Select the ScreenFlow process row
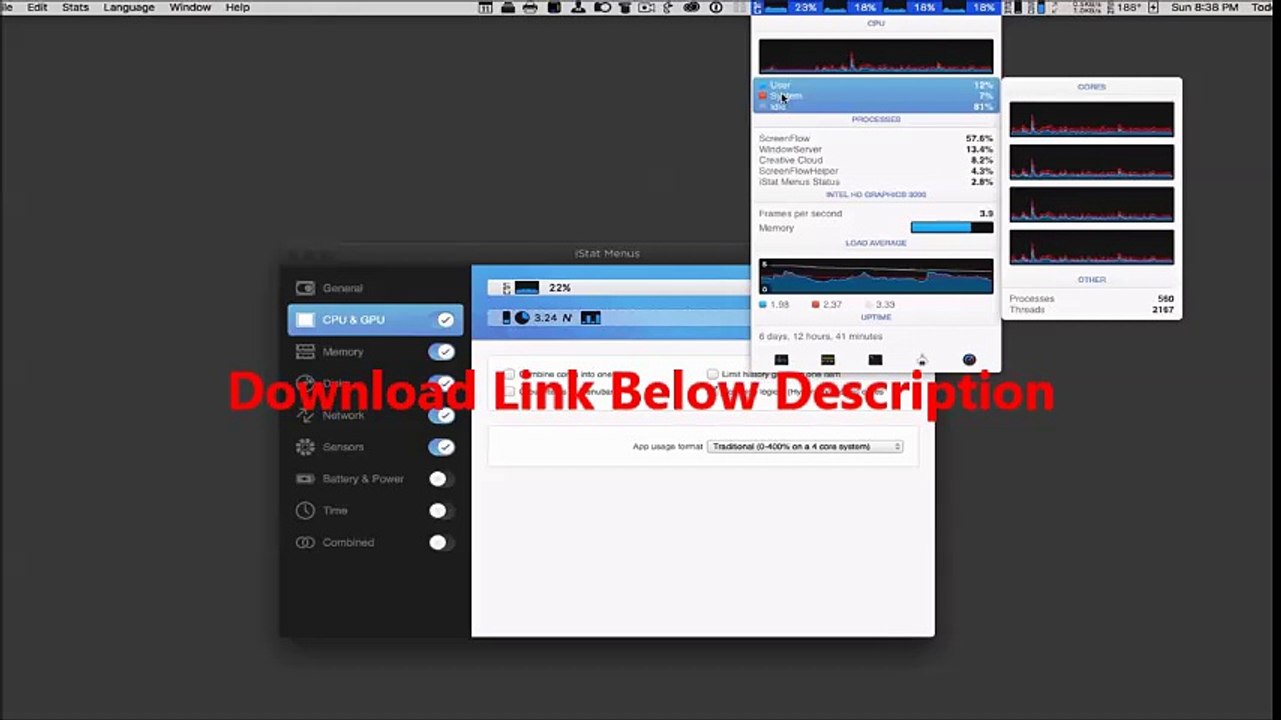Image resolution: width=1281 pixels, height=720 pixels. [876, 139]
